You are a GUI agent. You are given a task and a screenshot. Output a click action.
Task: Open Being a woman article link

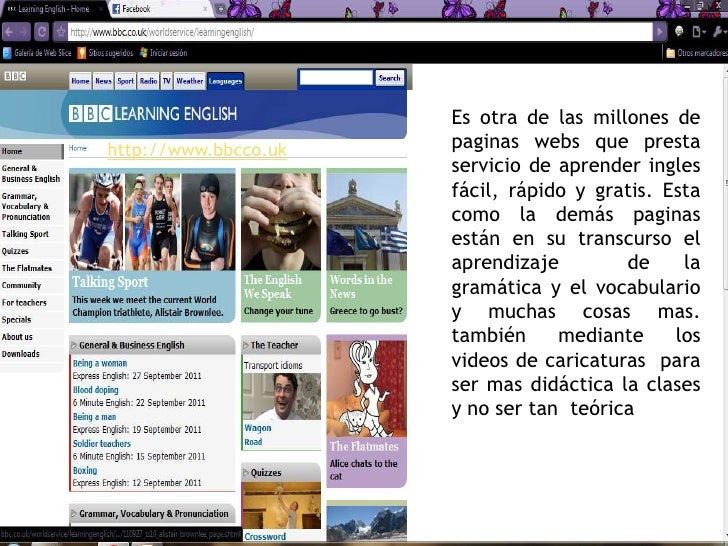pos(100,363)
